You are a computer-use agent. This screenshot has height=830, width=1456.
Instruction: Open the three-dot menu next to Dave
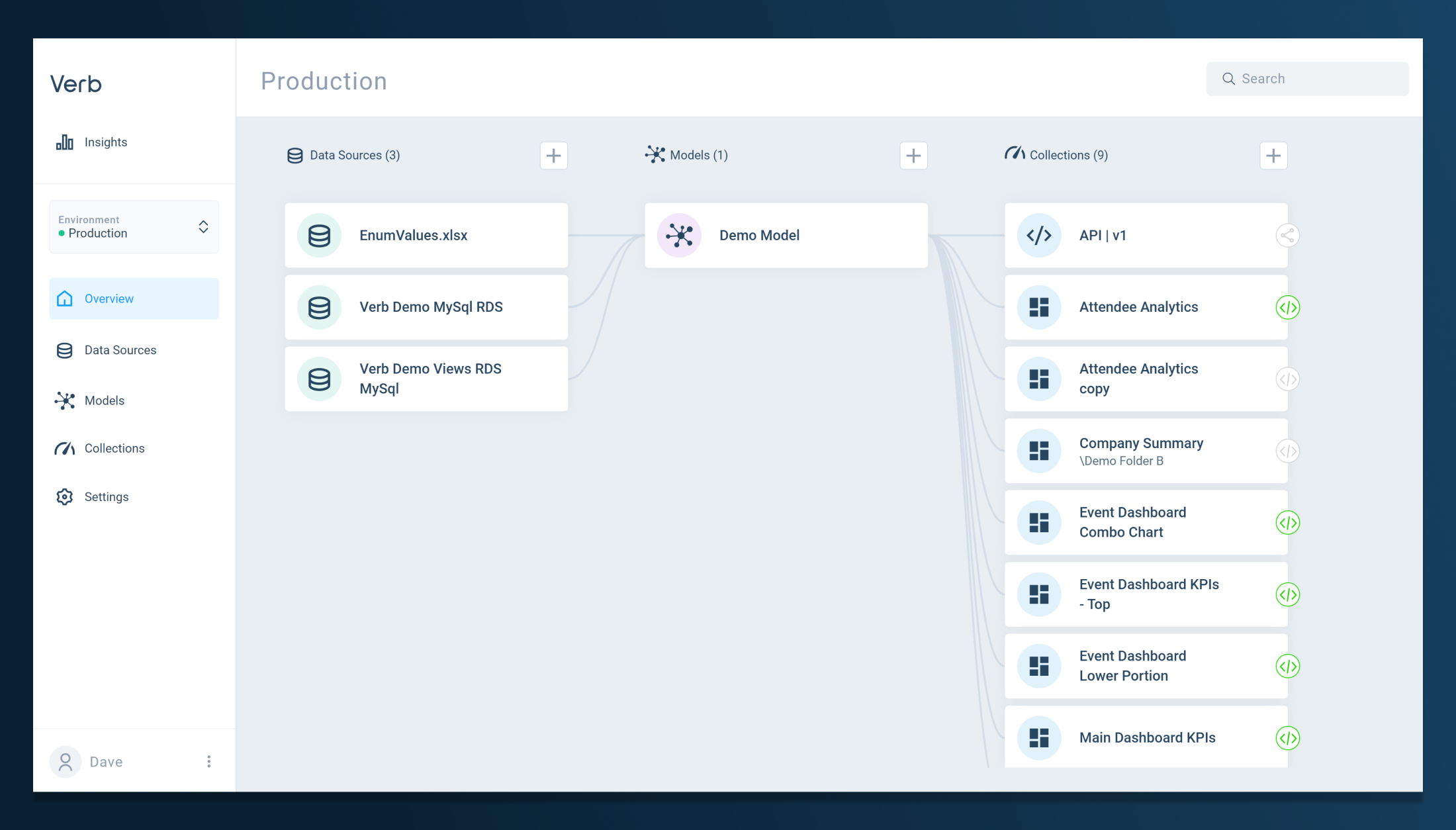click(x=209, y=762)
